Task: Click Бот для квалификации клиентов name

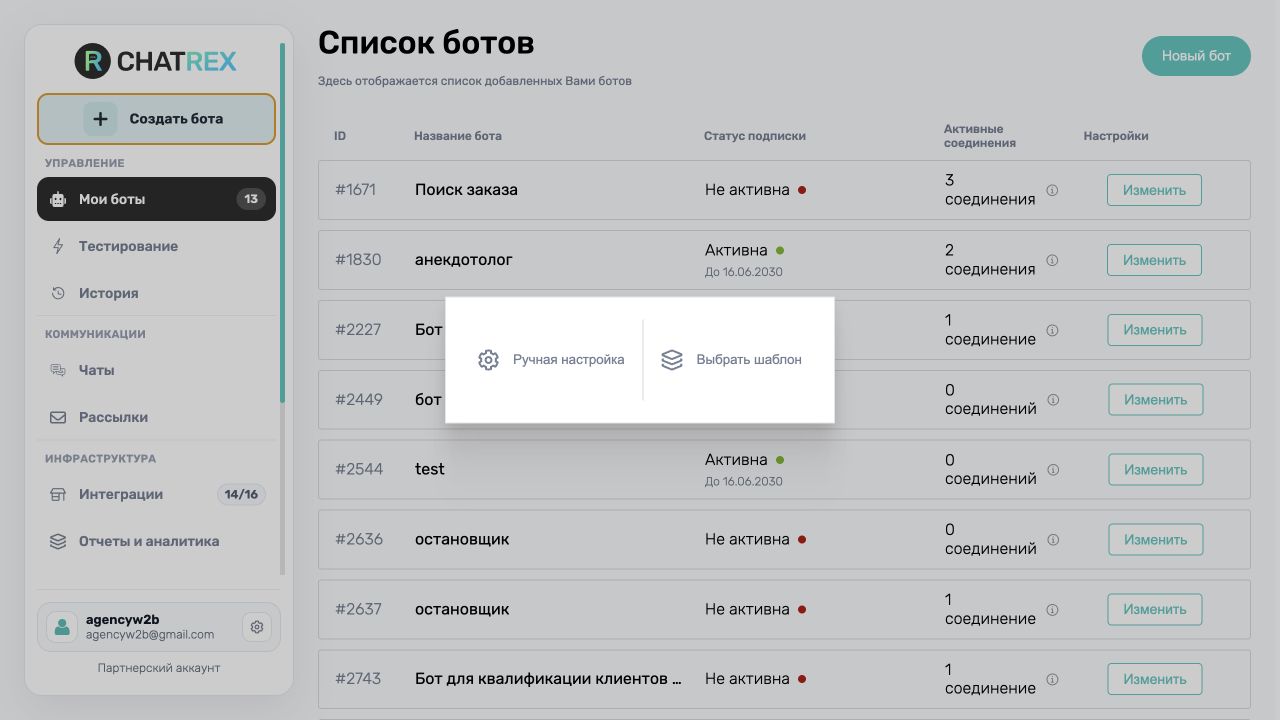Action: (x=548, y=678)
